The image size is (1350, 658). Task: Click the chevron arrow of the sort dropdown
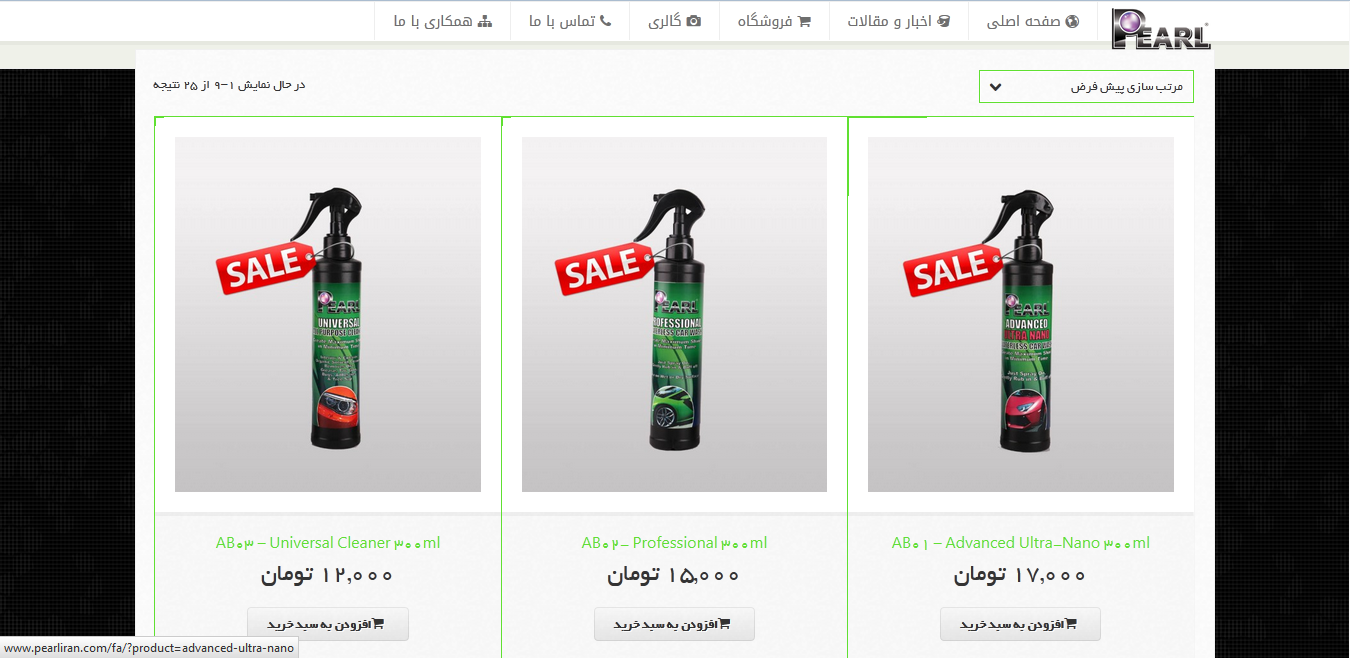(x=995, y=87)
